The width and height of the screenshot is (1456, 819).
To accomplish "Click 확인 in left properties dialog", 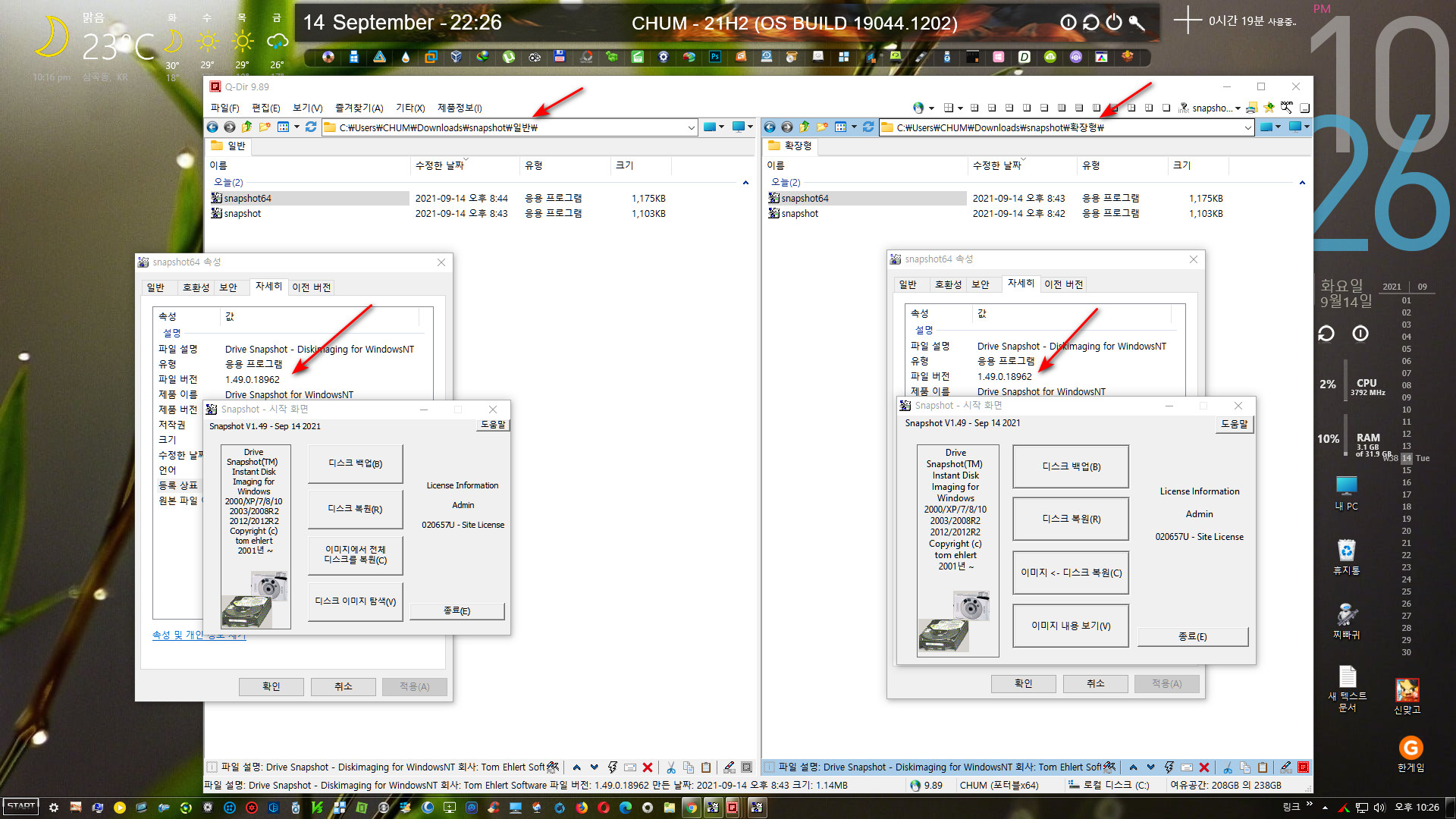I will [271, 686].
